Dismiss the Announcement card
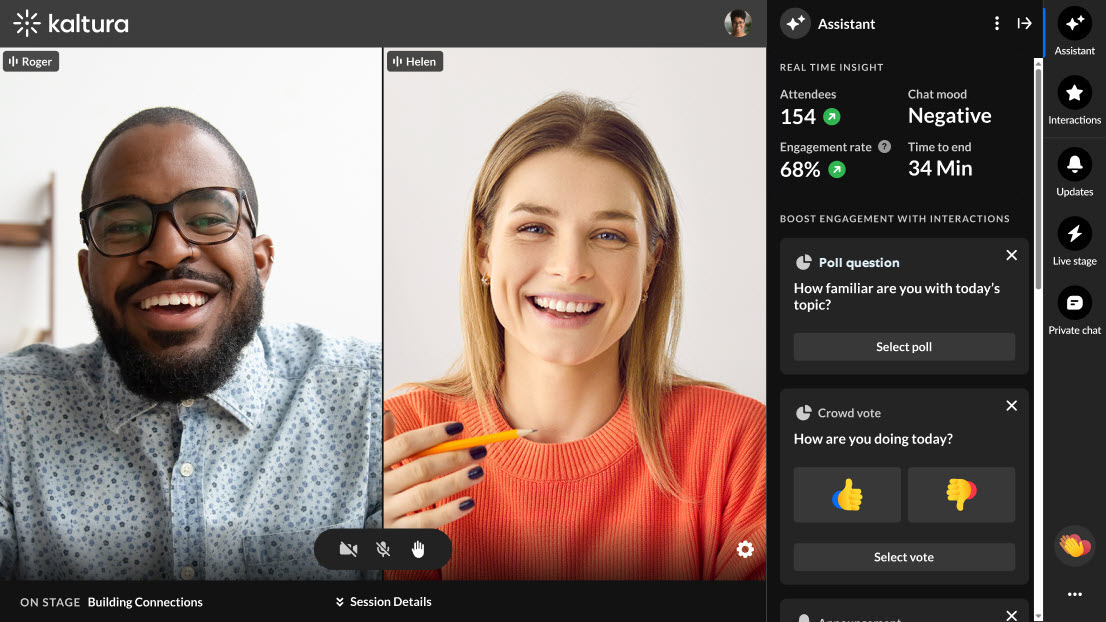The width and height of the screenshot is (1106, 622). (x=1011, y=615)
